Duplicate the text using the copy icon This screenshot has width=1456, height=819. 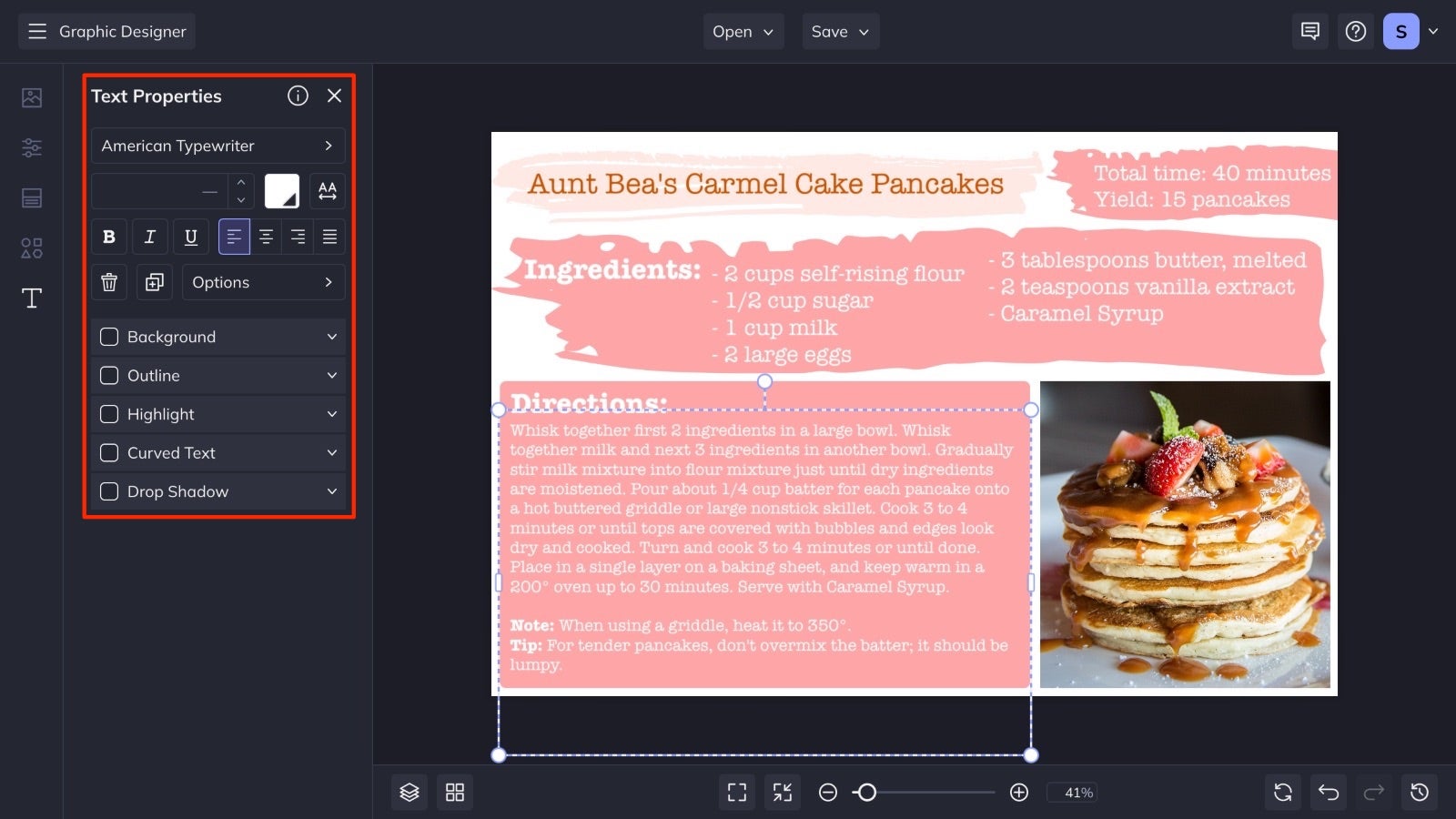[154, 282]
